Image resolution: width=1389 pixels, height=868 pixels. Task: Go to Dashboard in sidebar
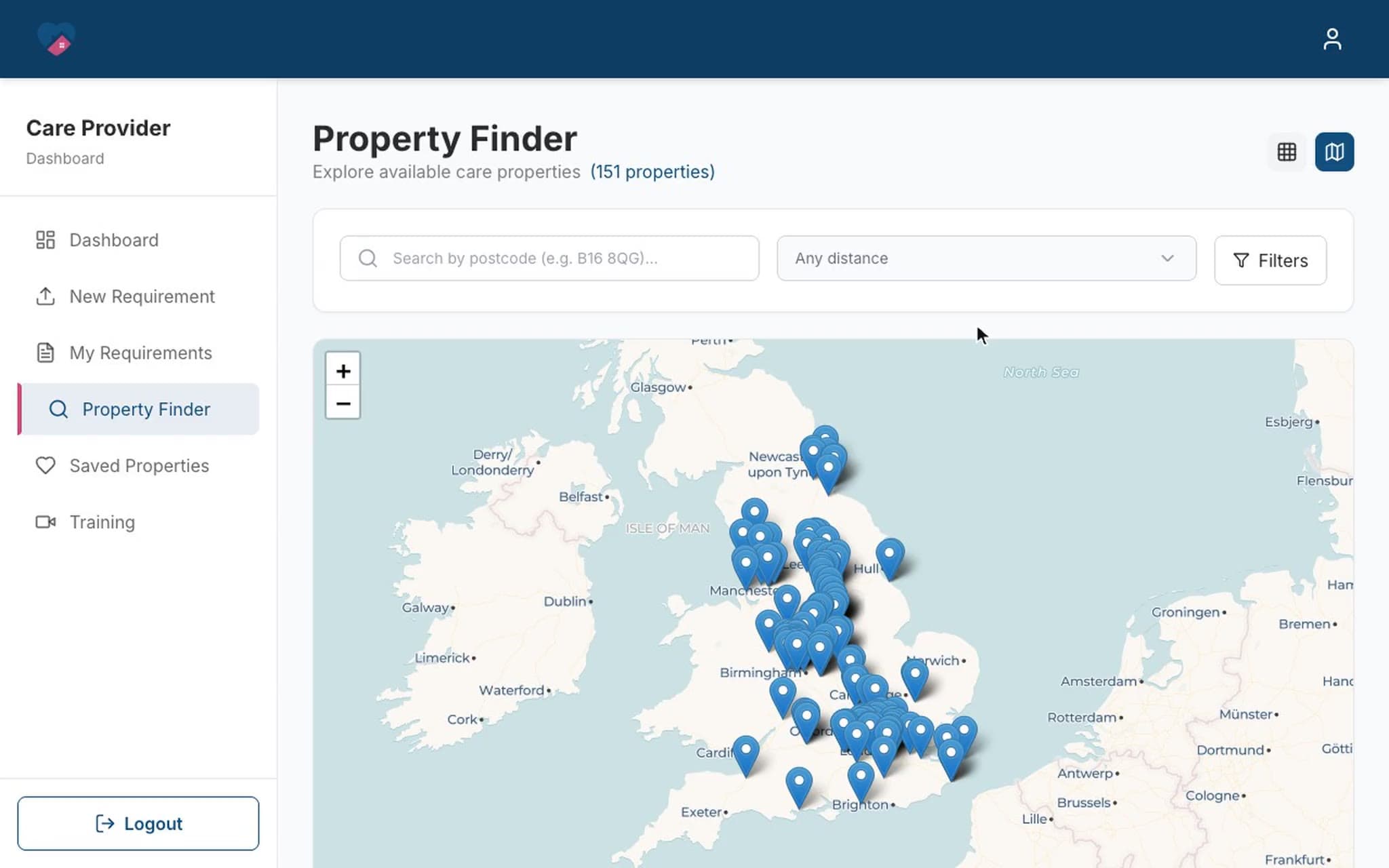point(138,240)
